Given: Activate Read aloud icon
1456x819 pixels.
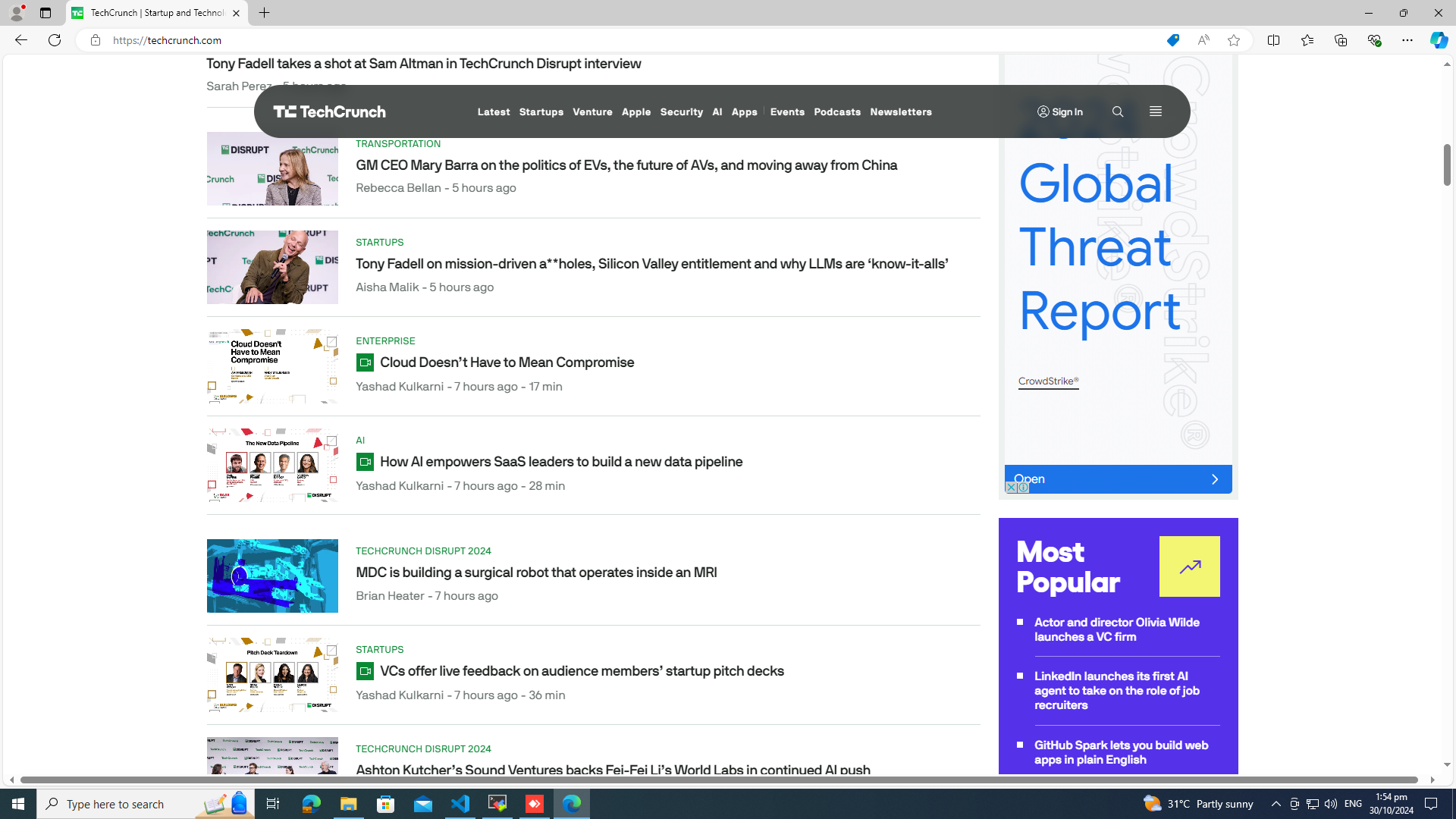Looking at the screenshot, I should coord(1203,40).
